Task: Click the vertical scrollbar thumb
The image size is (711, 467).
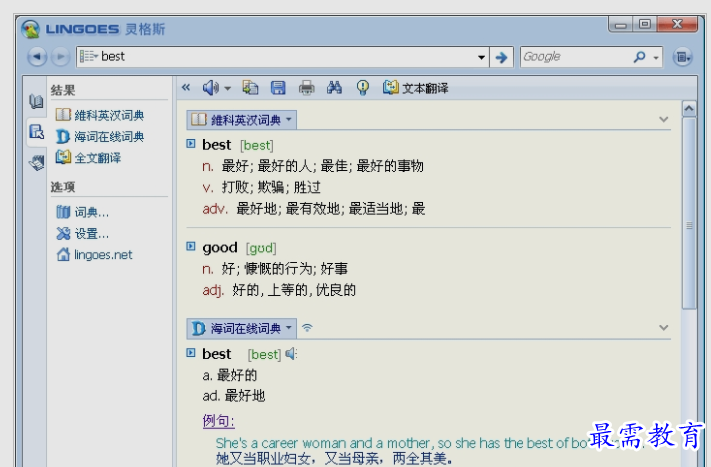Action: (689, 213)
